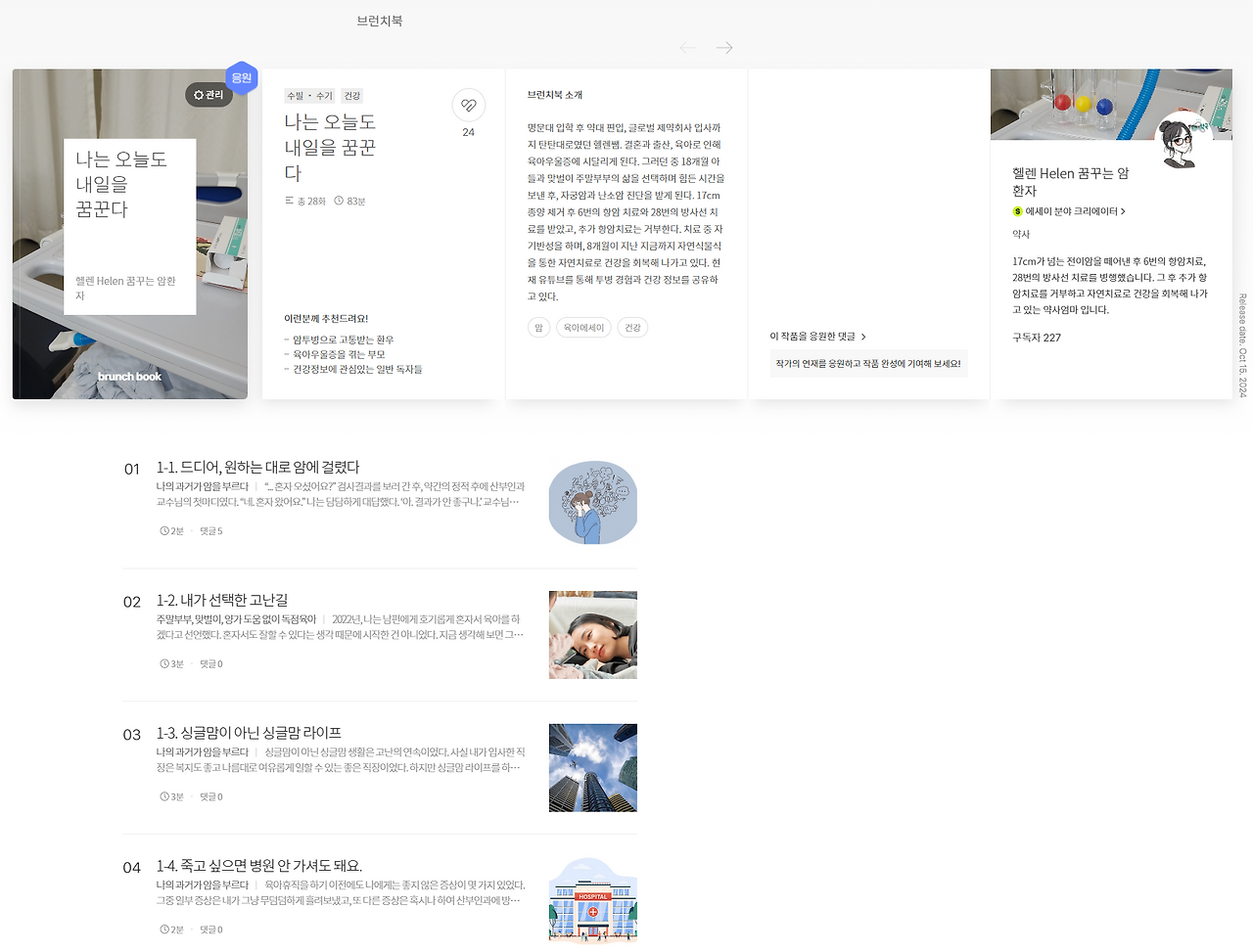This screenshot has width=1253, height=952.
Task: Click the 육아에세이 tag chip
Action: [582, 327]
